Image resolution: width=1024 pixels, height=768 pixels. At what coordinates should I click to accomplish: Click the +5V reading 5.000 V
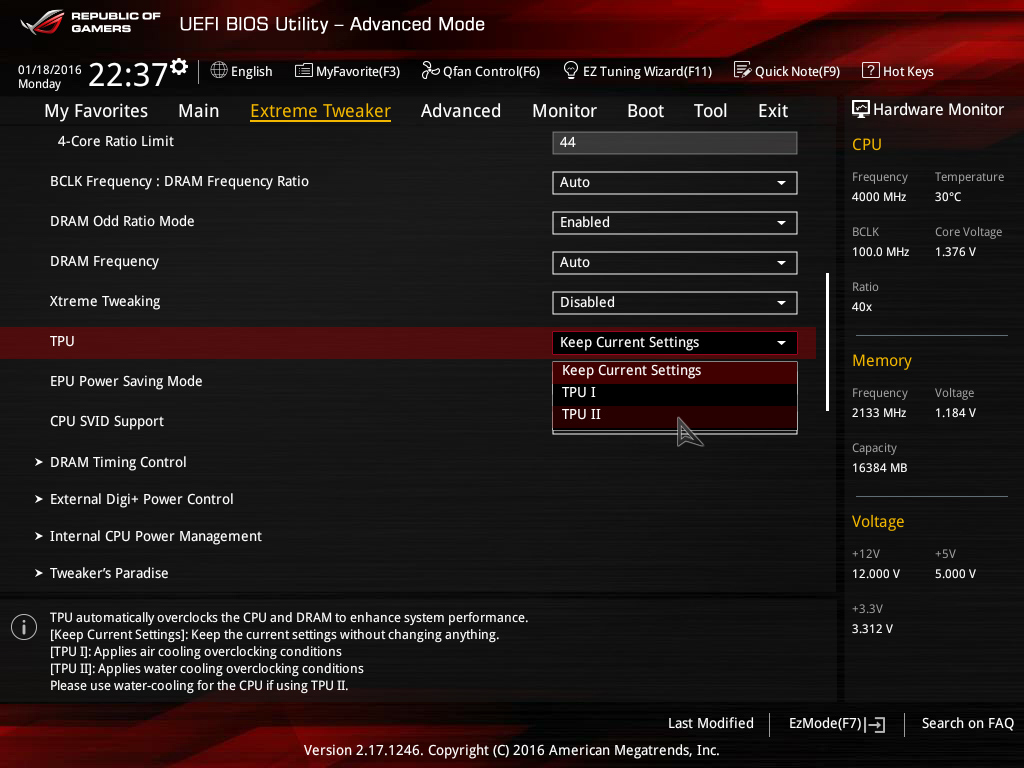pos(955,574)
